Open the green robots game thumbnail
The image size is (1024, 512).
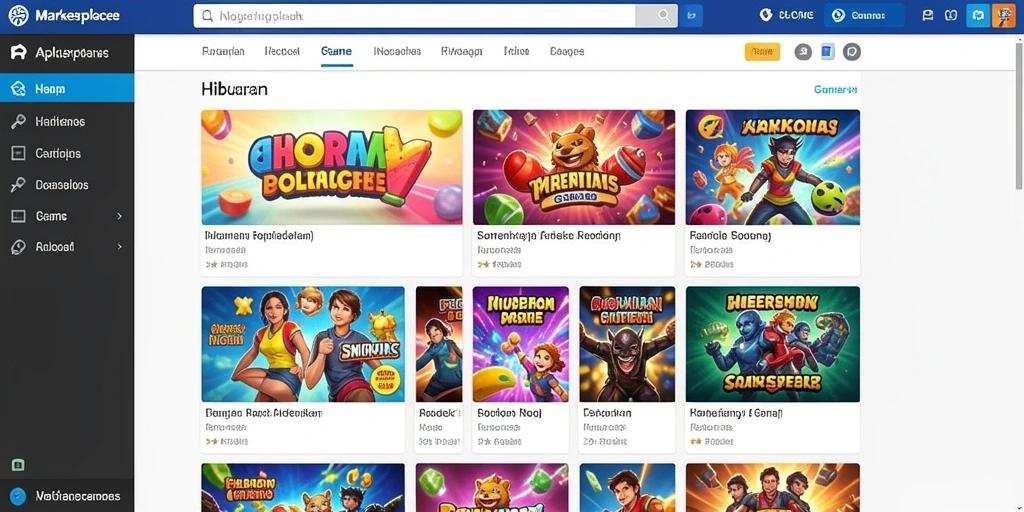coord(773,344)
